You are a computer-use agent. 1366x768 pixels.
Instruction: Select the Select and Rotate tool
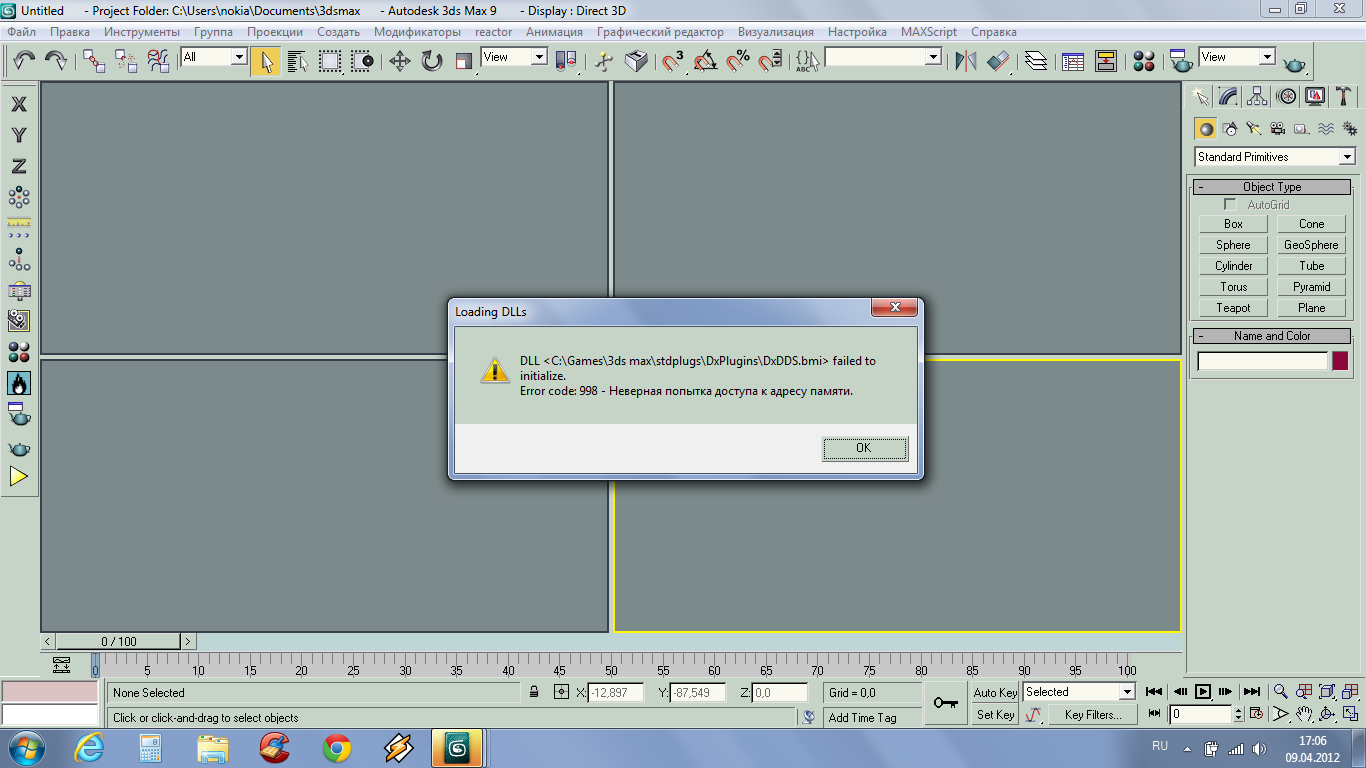(x=432, y=61)
